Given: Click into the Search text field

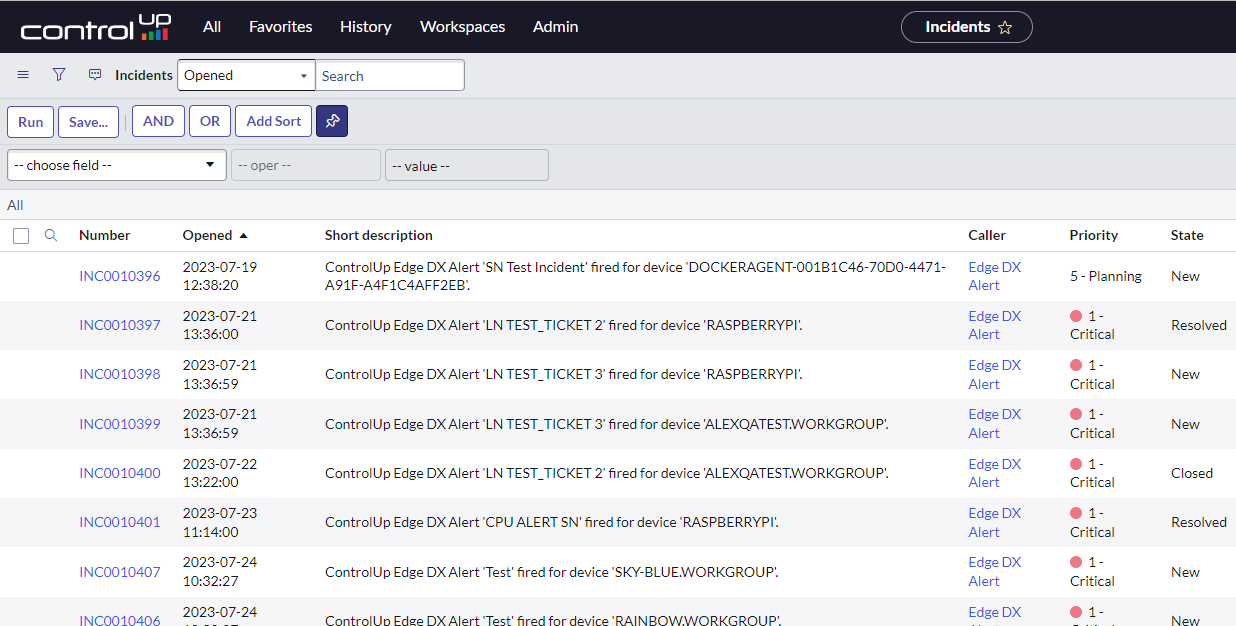Looking at the screenshot, I should tap(390, 76).
